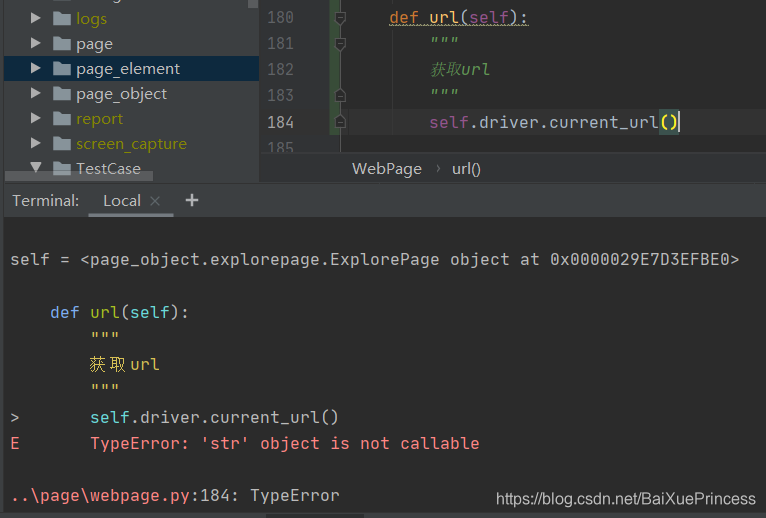Click WebPage breadcrumb
766x518 pixels.
point(387,169)
